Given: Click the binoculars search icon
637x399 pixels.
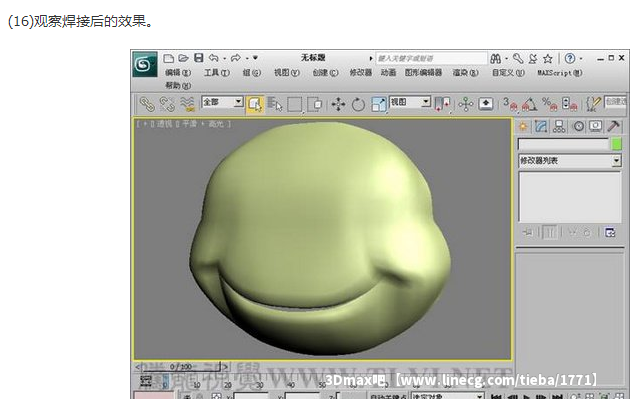Looking at the screenshot, I should (x=495, y=59).
